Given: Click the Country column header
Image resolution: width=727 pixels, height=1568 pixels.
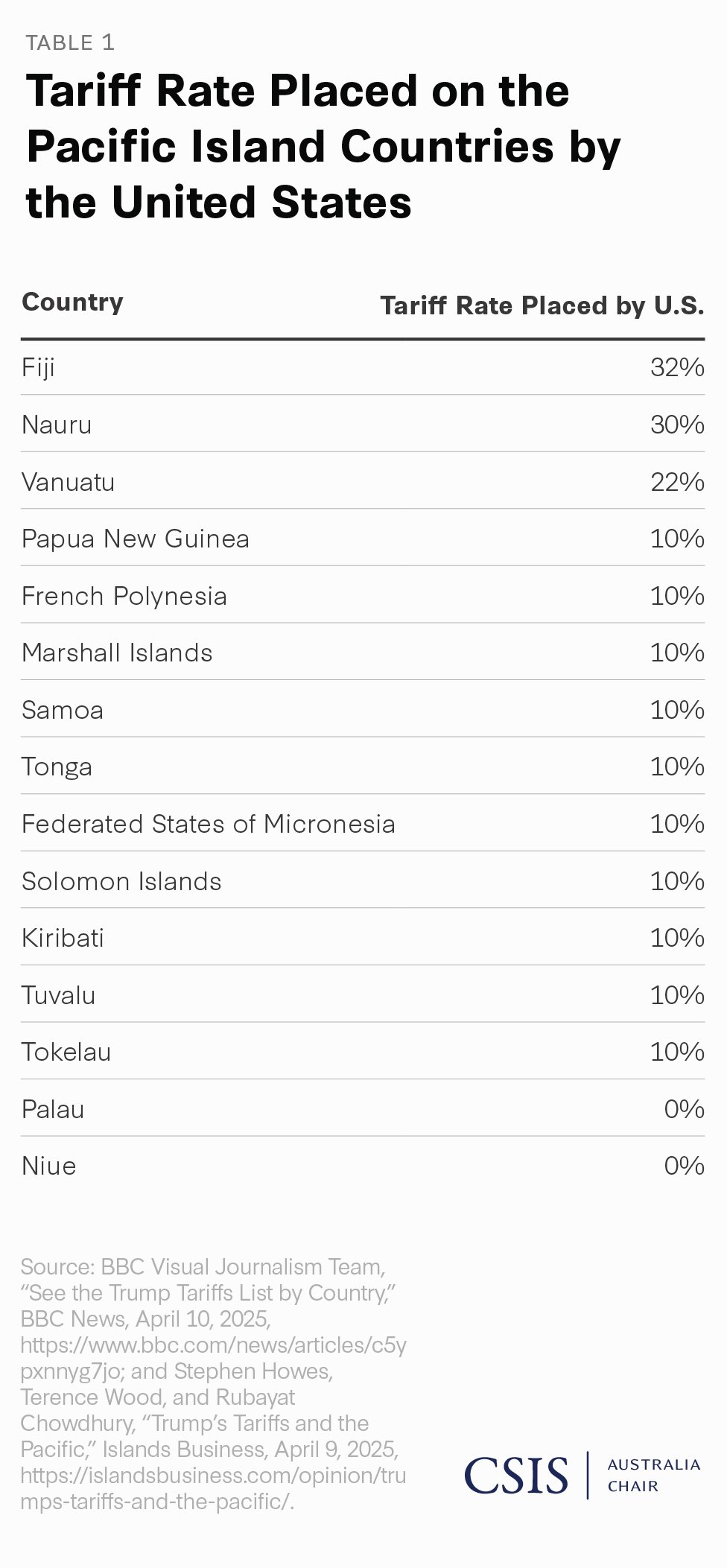Looking at the screenshot, I should pyautogui.click(x=72, y=302).
